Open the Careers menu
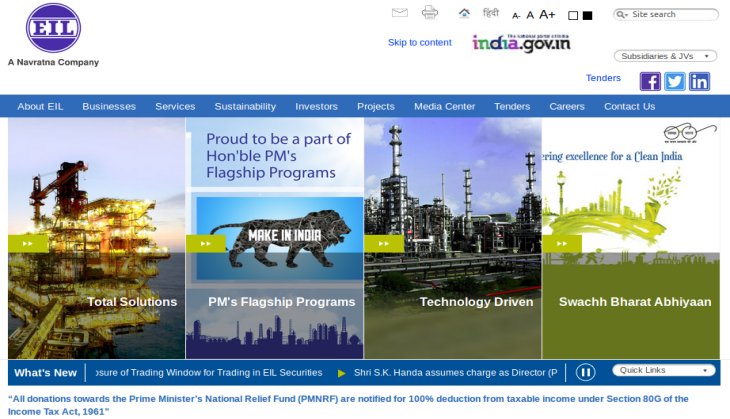This screenshot has height=419, width=730. pyautogui.click(x=567, y=107)
